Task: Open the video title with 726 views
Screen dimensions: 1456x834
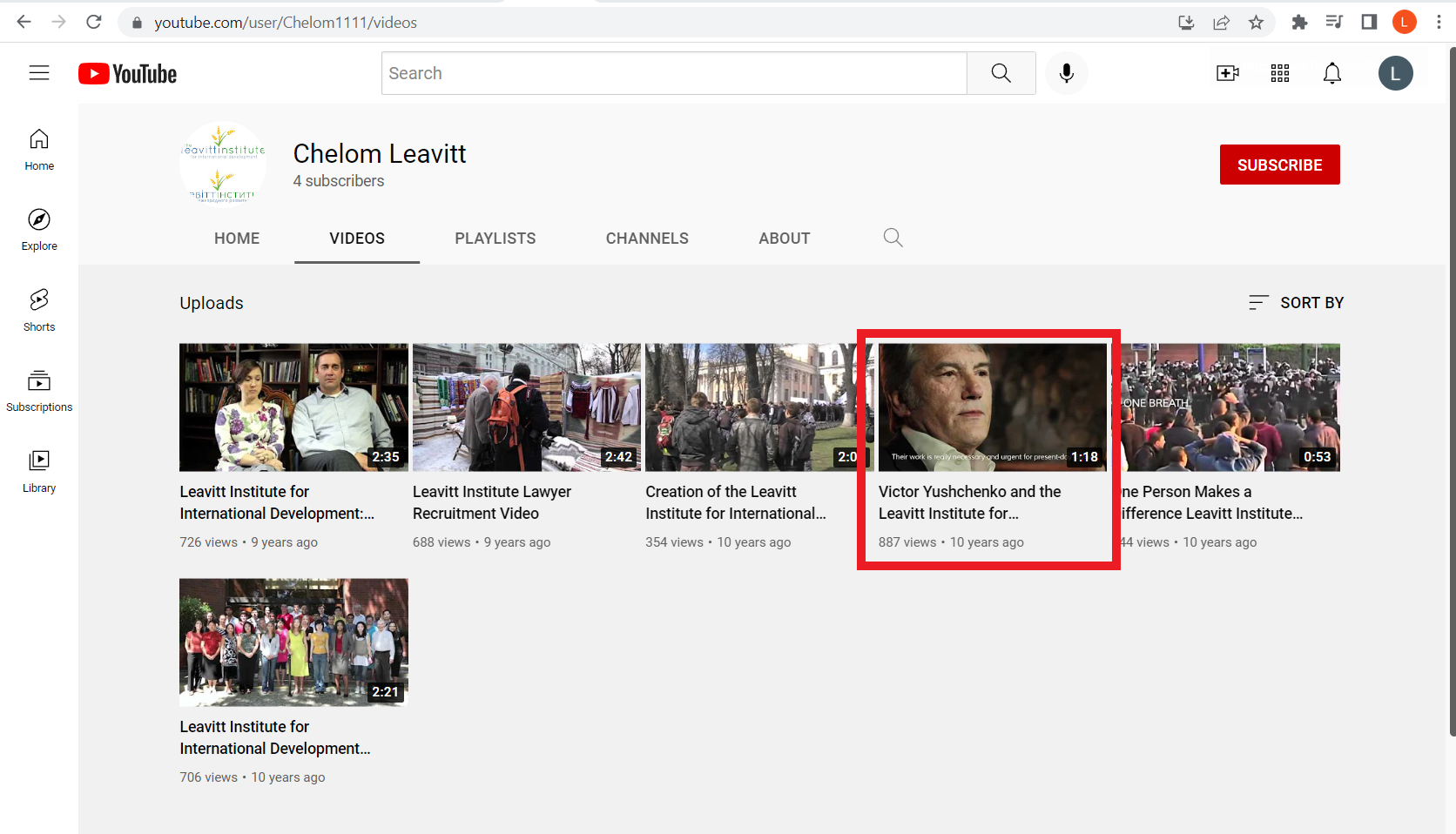Action: (x=277, y=502)
